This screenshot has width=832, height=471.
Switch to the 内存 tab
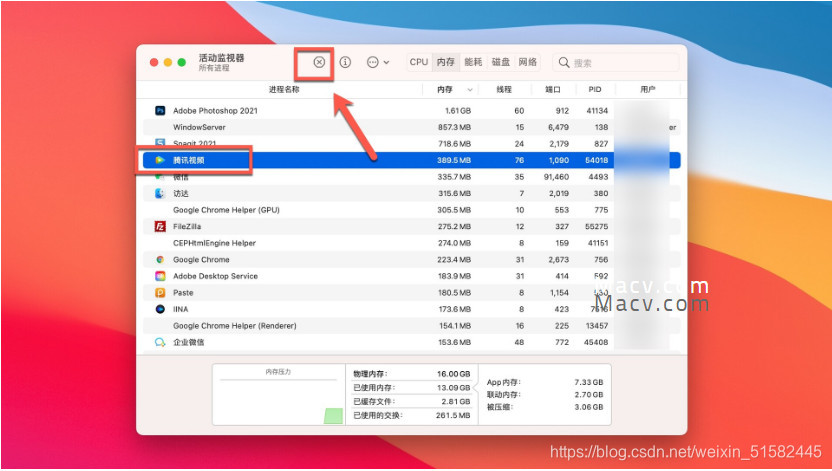tap(446, 62)
